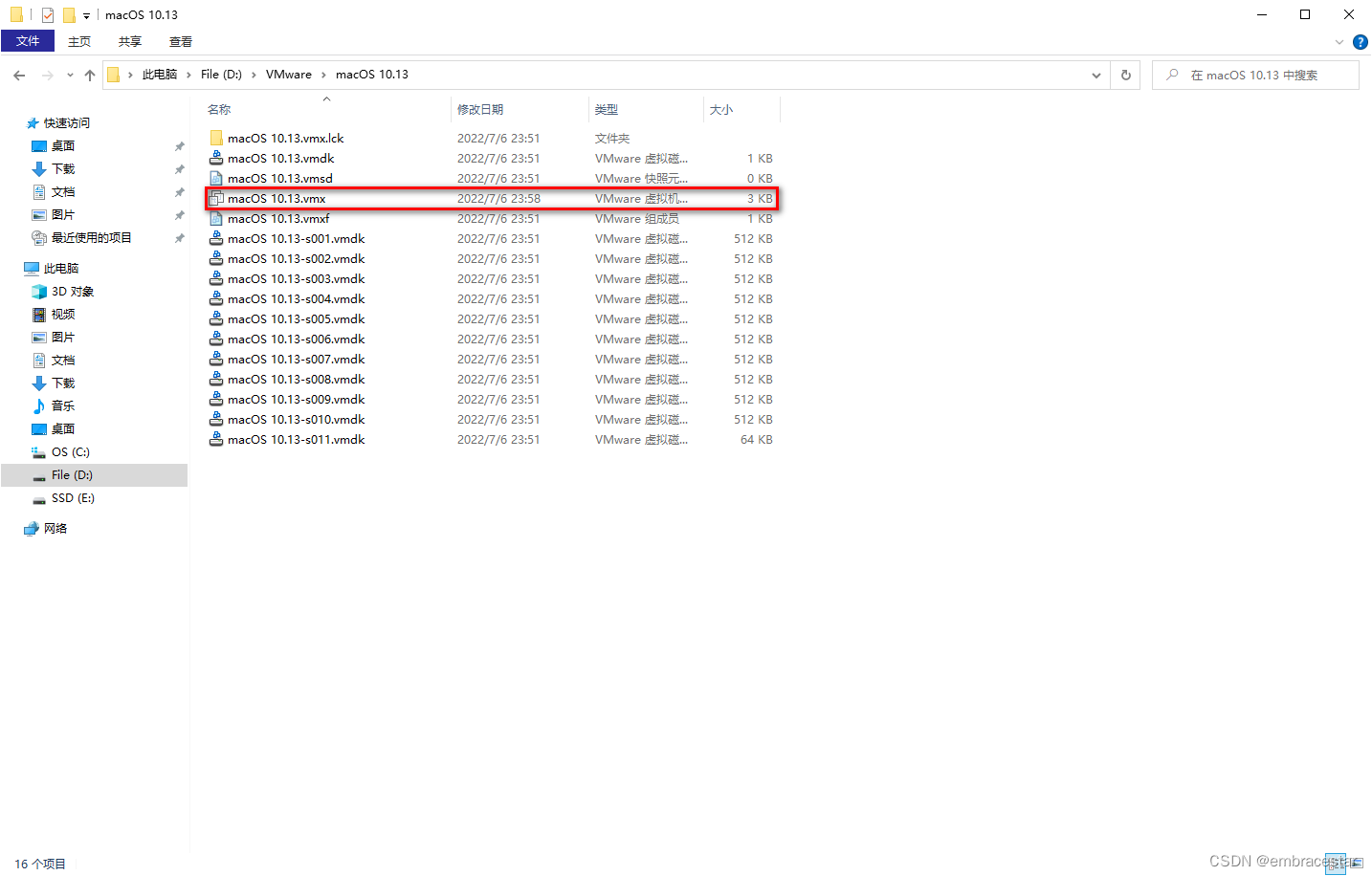Open the 文件 ribbon tab
This screenshot has height=876, width=1372.
28,41
